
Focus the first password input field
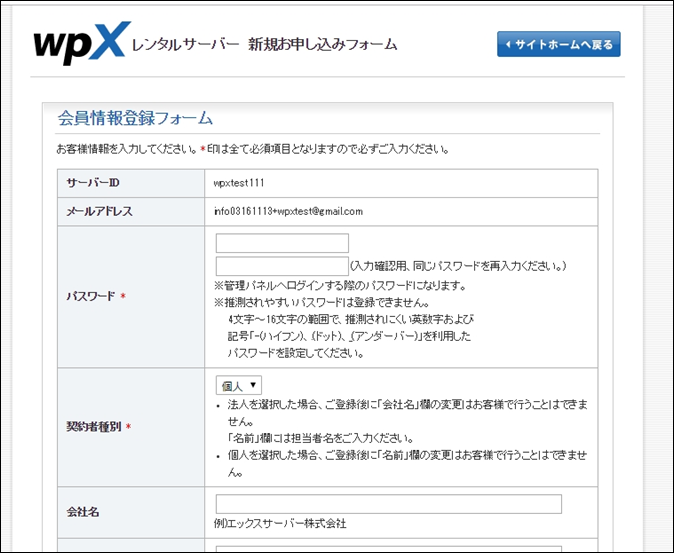click(x=282, y=243)
